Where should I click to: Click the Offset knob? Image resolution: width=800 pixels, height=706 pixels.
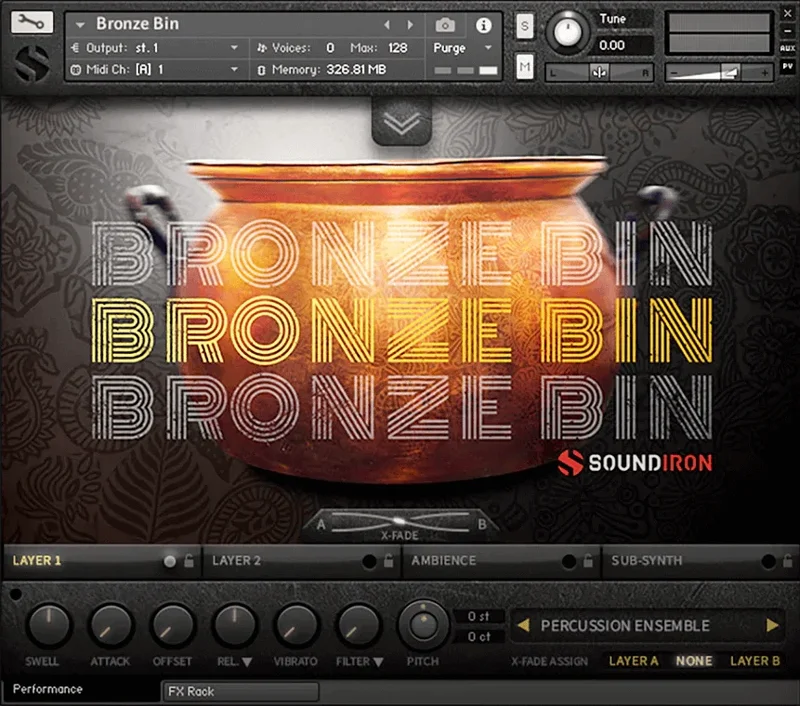pos(172,625)
